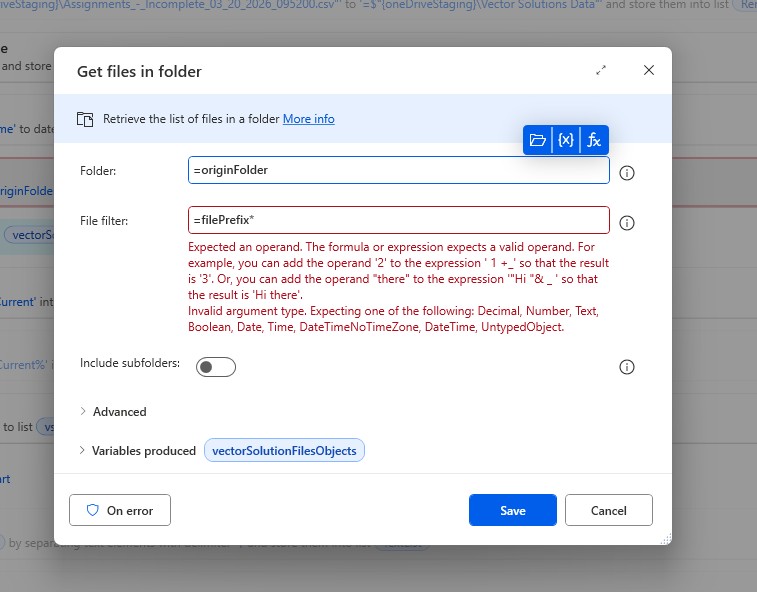Click the action icon beside the description
This screenshot has height=592, width=757.
point(85,119)
